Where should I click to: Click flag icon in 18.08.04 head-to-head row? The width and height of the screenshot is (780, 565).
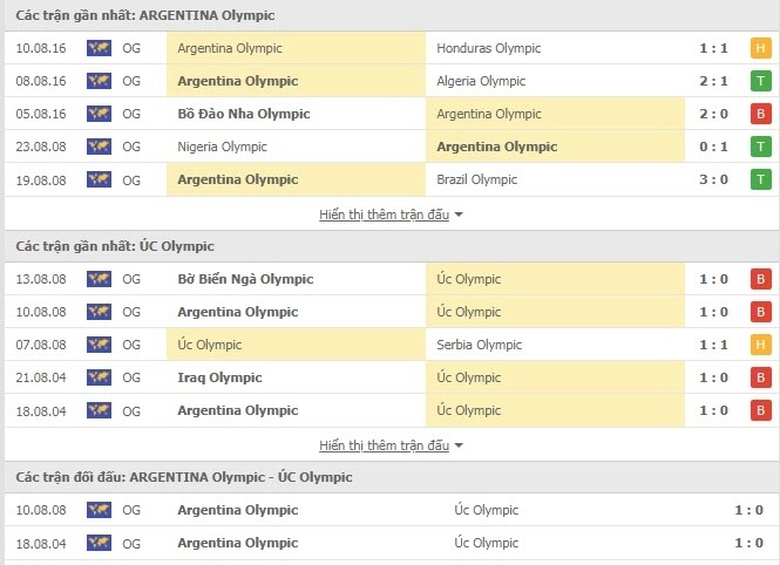click(99, 543)
